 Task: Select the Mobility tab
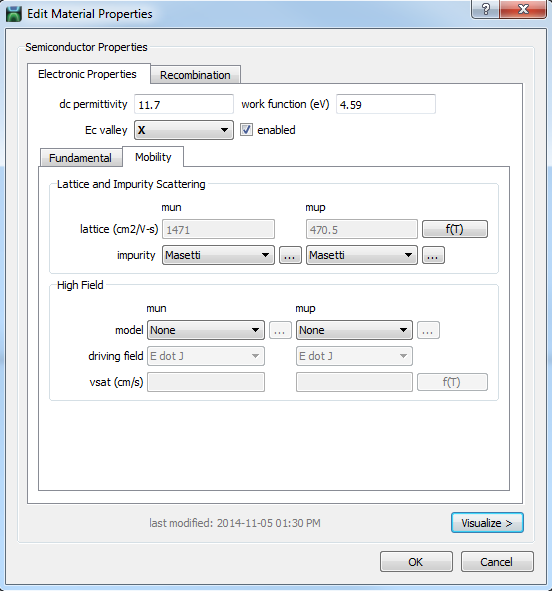coord(153,157)
